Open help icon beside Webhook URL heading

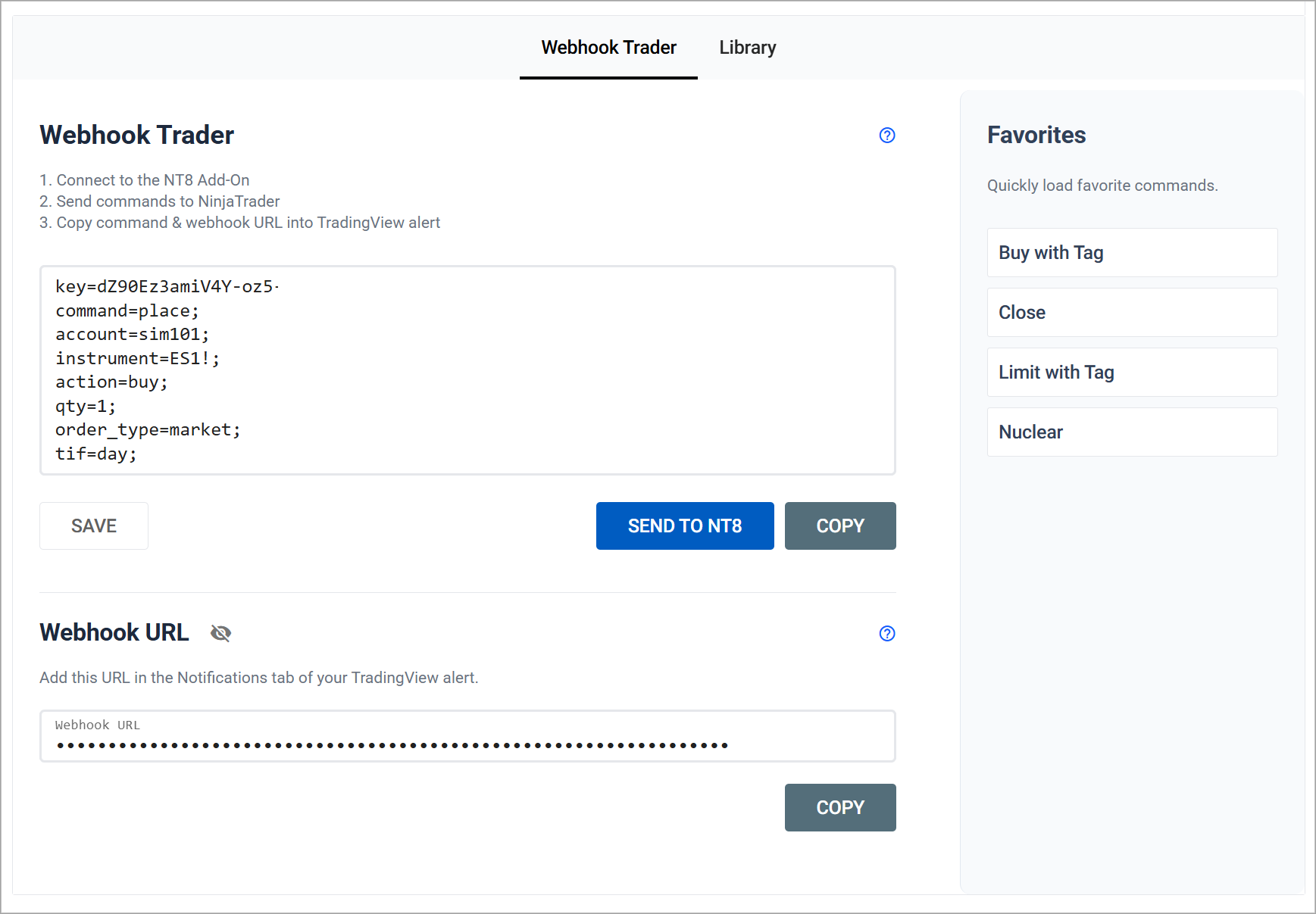tap(886, 634)
